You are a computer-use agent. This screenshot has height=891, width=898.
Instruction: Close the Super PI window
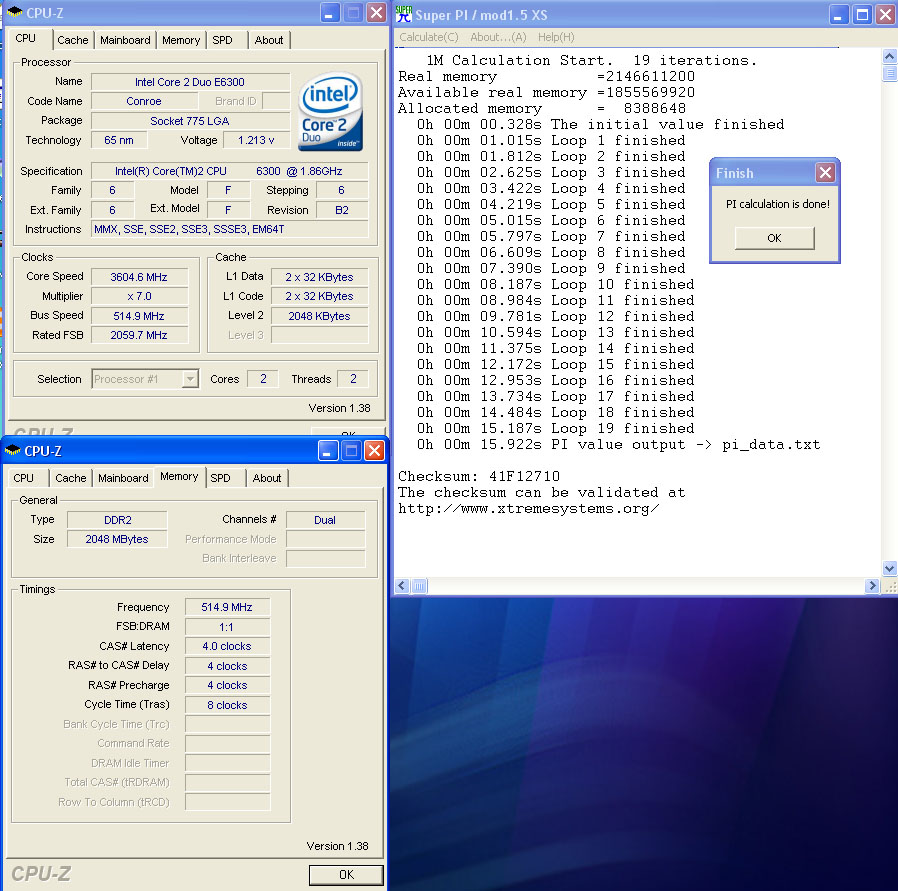pyautogui.click(x=885, y=14)
